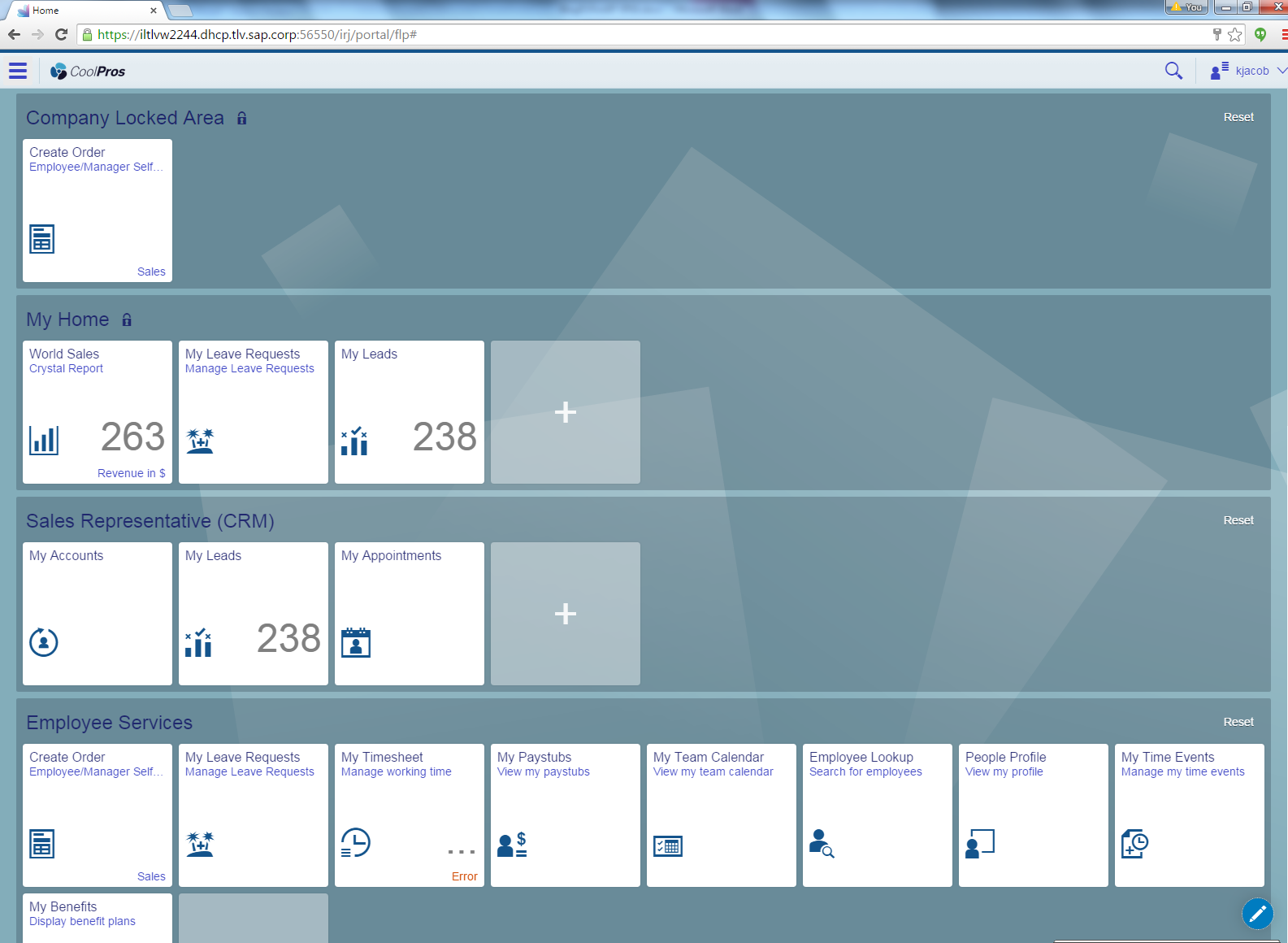Expand the kjacob user dropdown arrow
Screen dimensions: 1288x943
coord(1281,71)
